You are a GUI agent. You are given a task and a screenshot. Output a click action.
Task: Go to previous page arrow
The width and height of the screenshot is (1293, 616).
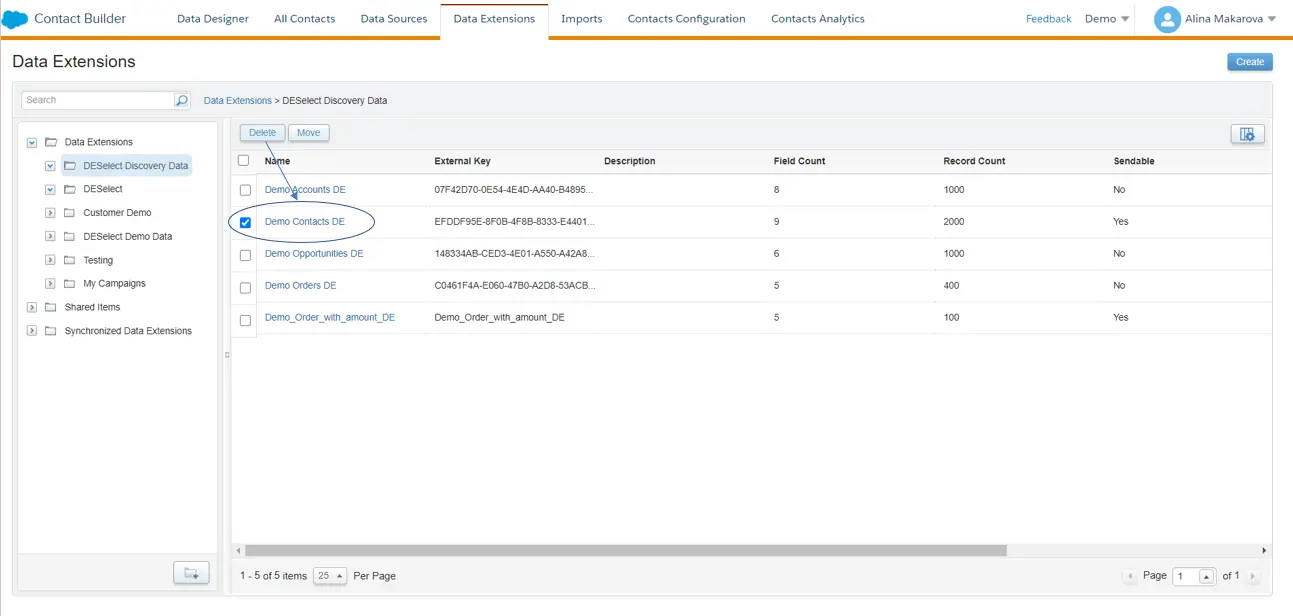[1130, 576]
